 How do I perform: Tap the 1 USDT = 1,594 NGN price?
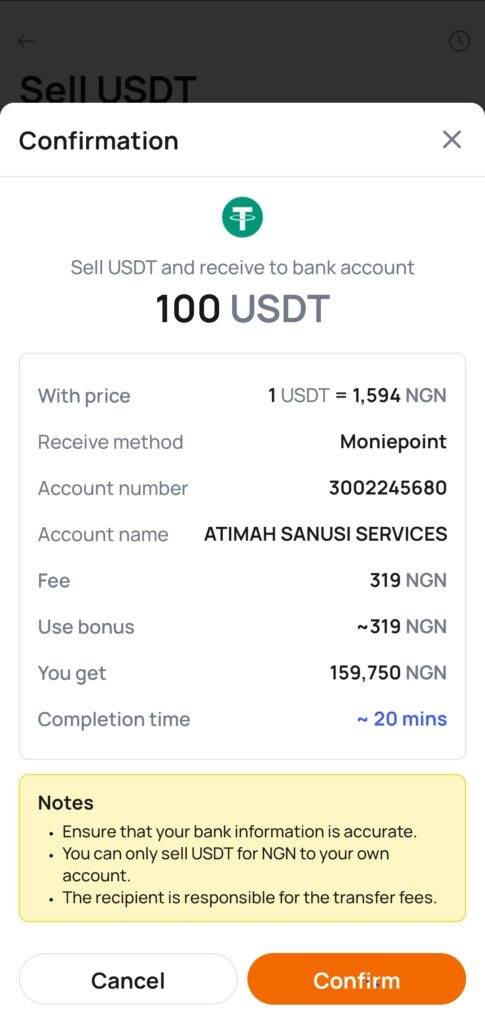pos(357,396)
